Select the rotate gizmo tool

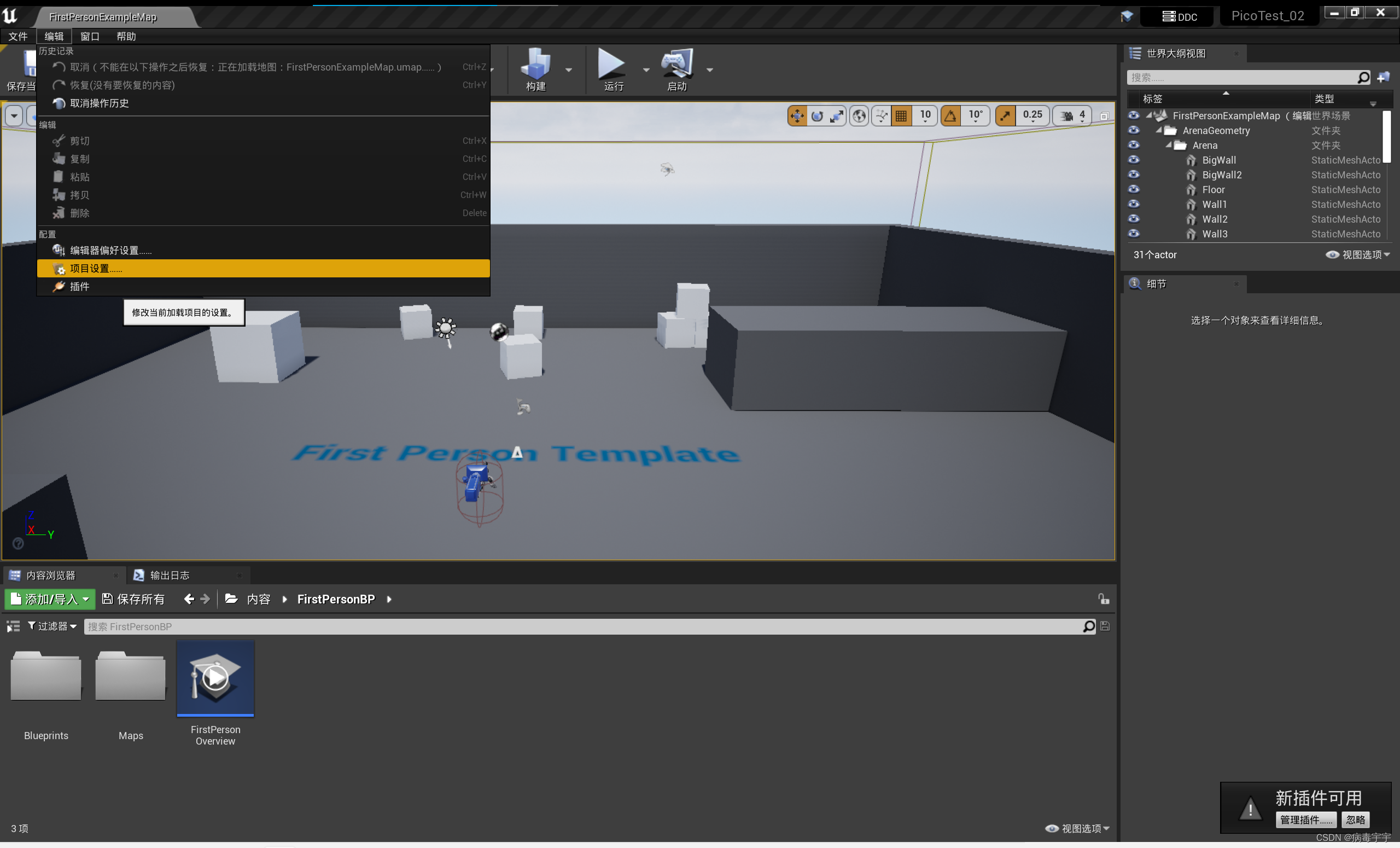click(817, 116)
